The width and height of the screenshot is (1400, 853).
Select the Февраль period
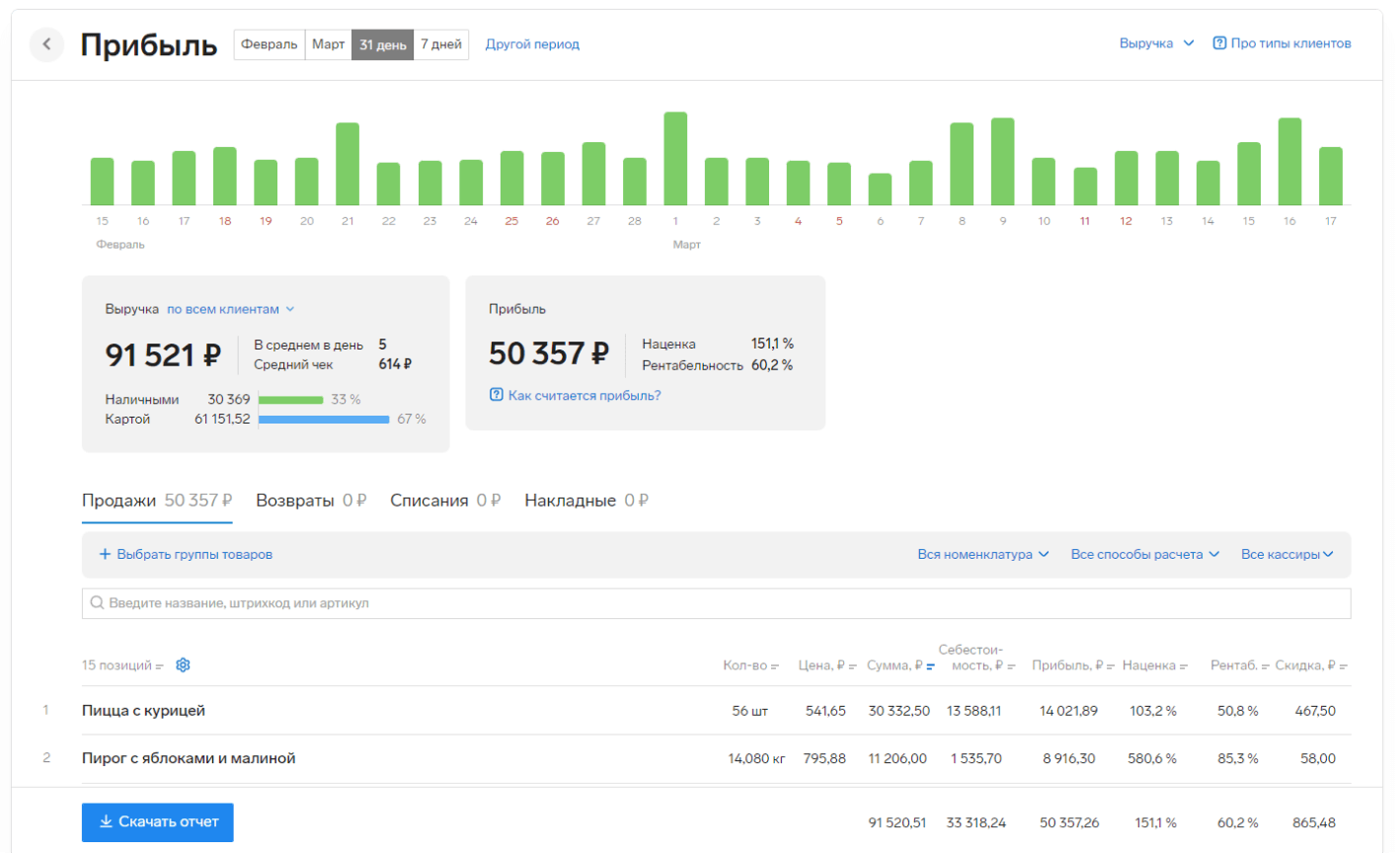click(x=270, y=44)
